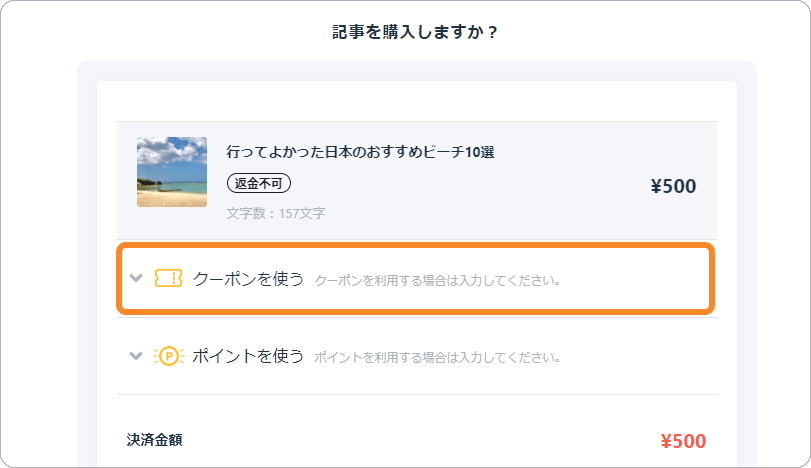Expand coupon section via its chevron arrow
The width and height of the screenshot is (811, 468).
(136, 278)
